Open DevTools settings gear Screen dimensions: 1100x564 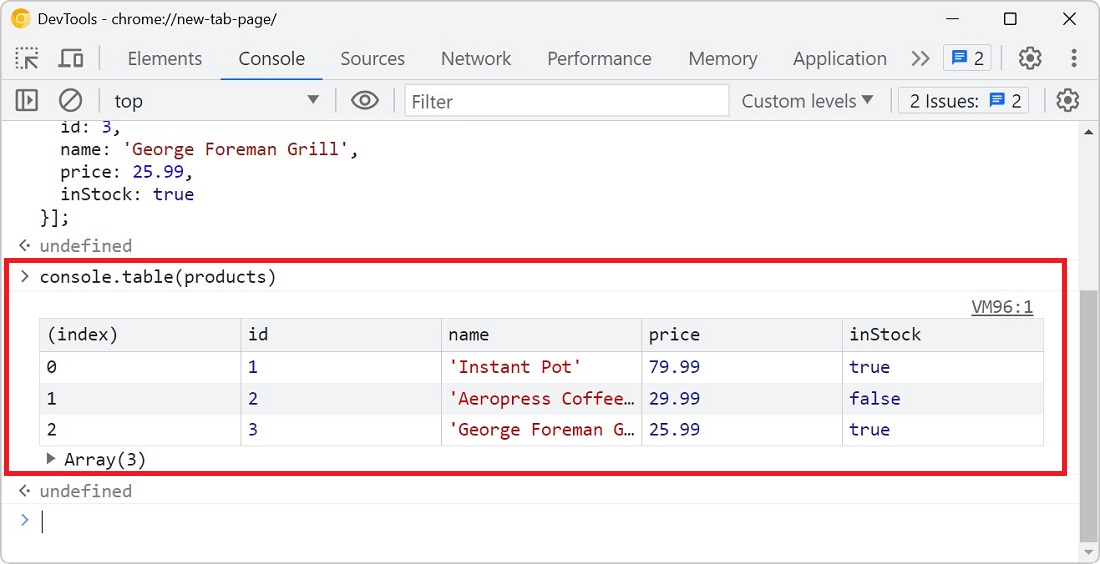[1030, 59]
